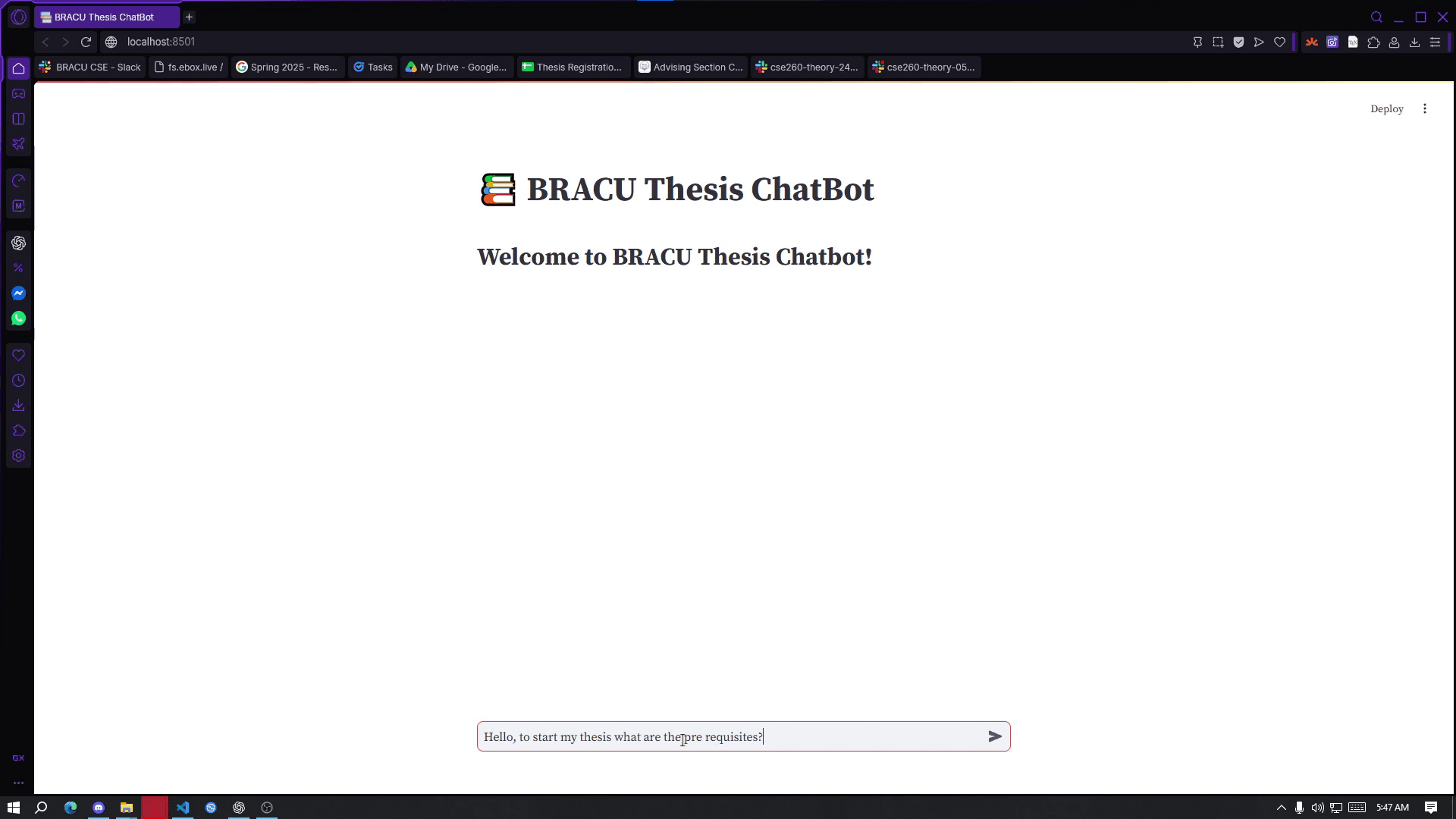Open the extensions puzzle icon in toolbar
Screen dimensions: 1456x819
pyautogui.click(x=1373, y=42)
